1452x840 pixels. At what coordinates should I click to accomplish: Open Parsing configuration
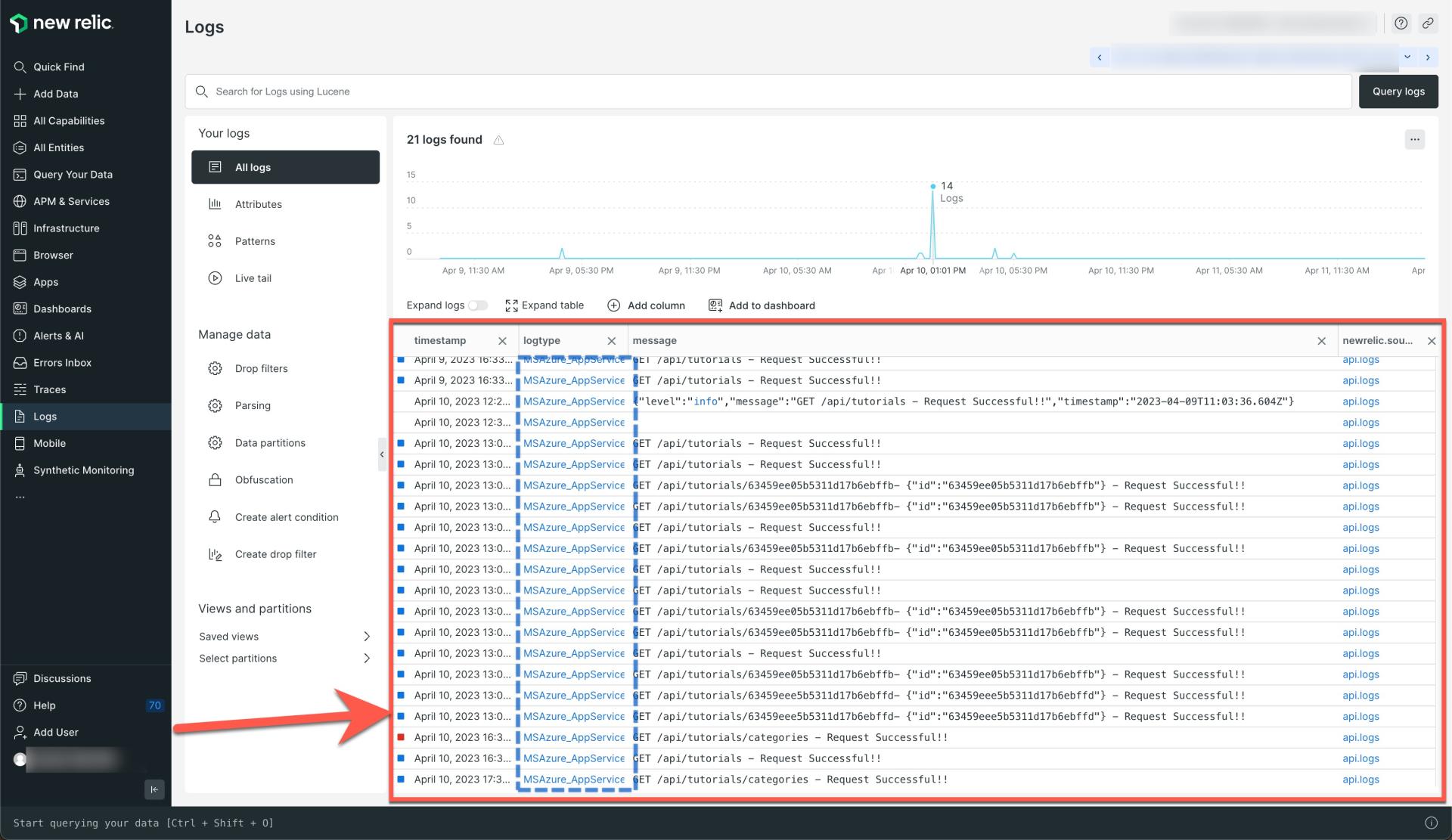[253, 405]
